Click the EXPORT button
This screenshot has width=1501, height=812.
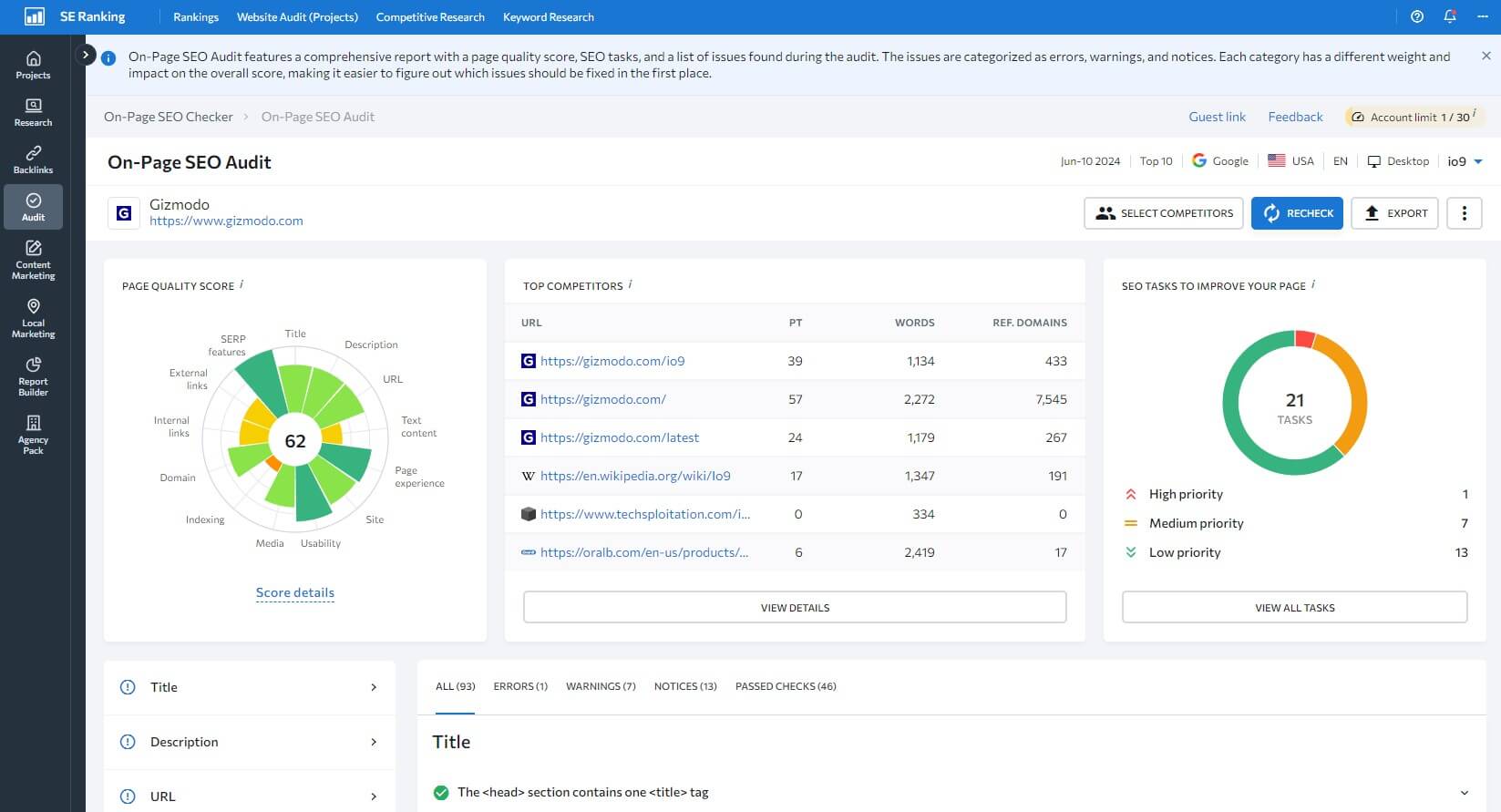[x=1395, y=213]
